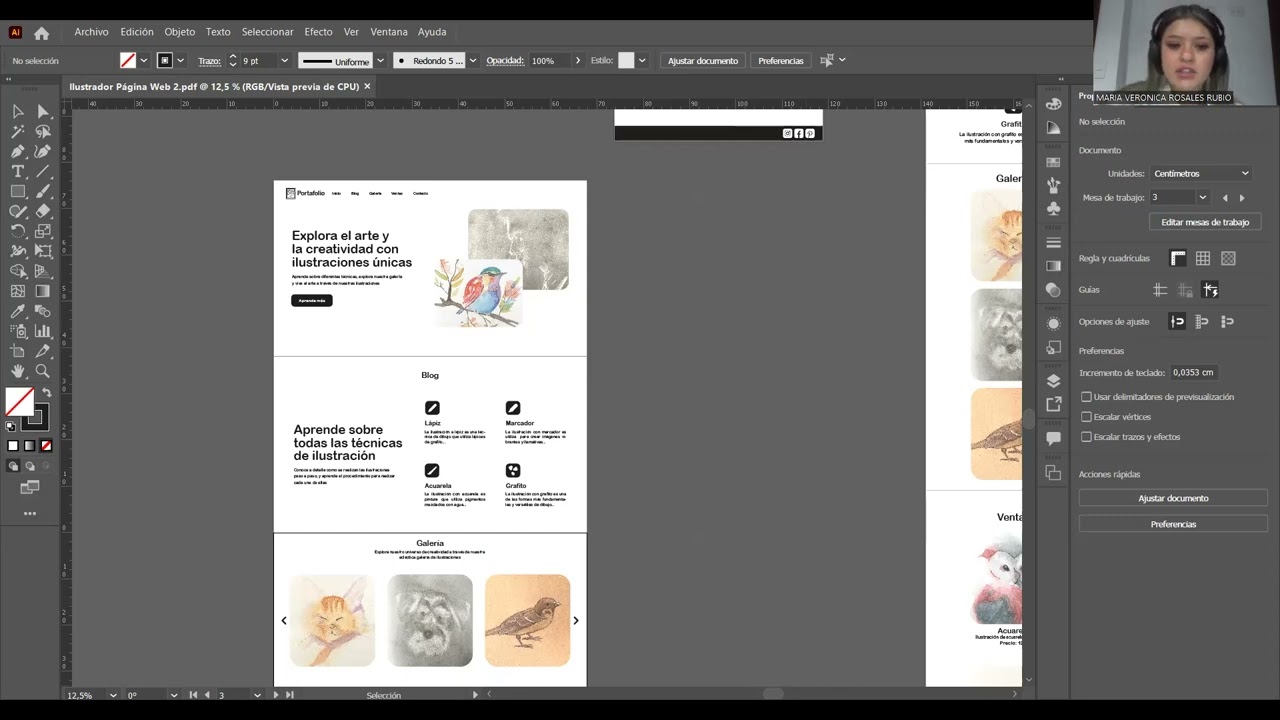Pick the Paintbrush tool
This screenshot has height=720, width=1280.
coord(43,191)
